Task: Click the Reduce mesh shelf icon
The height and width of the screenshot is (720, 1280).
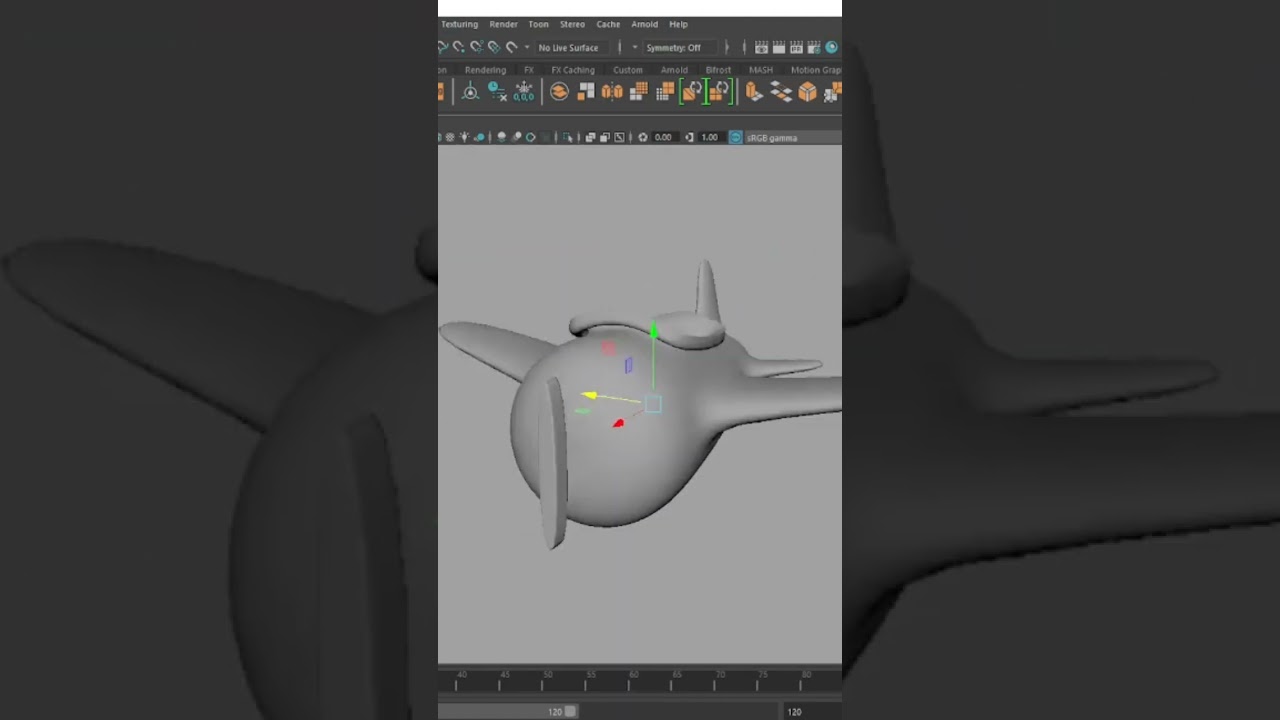Action: tap(665, 91)
